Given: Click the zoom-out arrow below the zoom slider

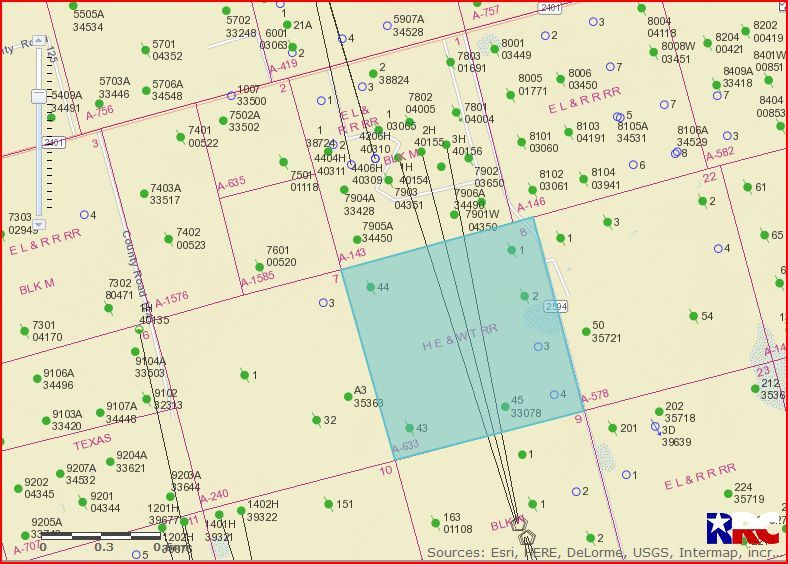Looking at the screenshot, I should click(39, 224).
